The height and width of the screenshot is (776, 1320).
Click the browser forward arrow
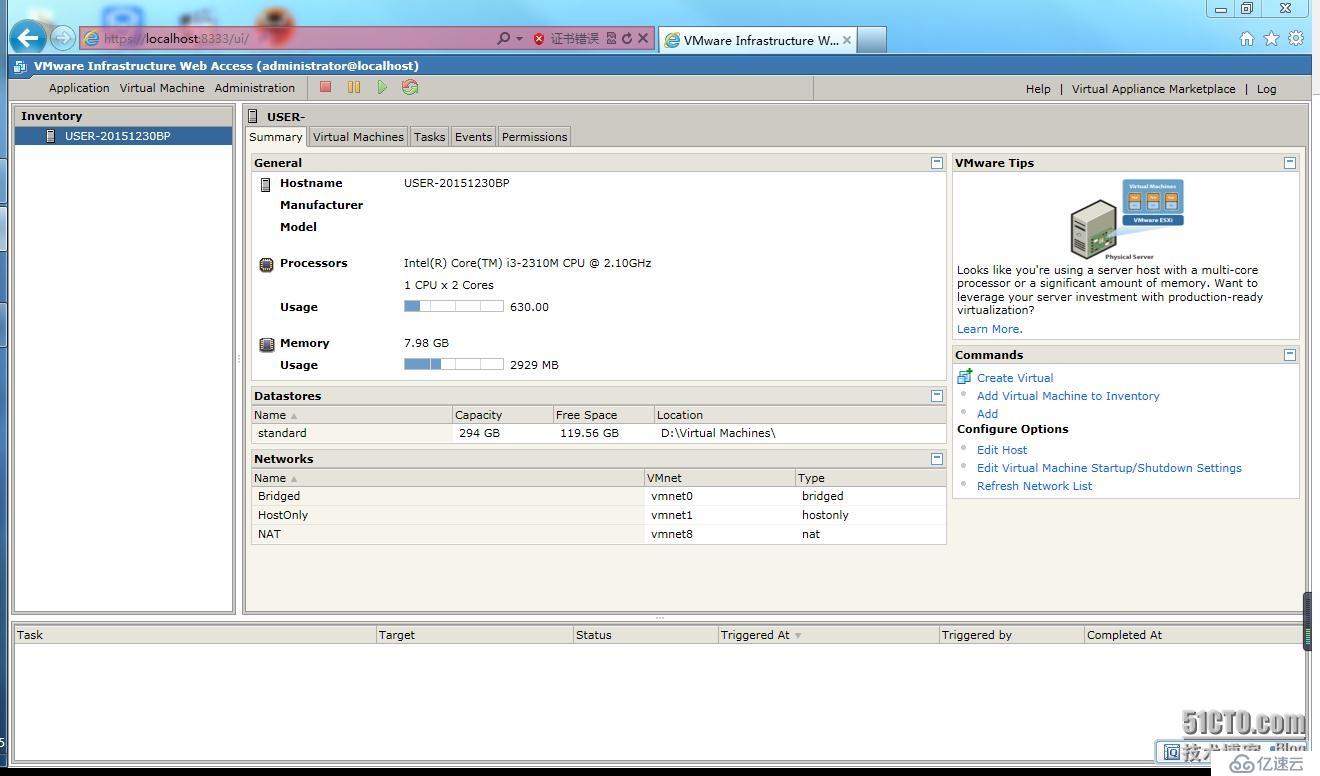63,38
